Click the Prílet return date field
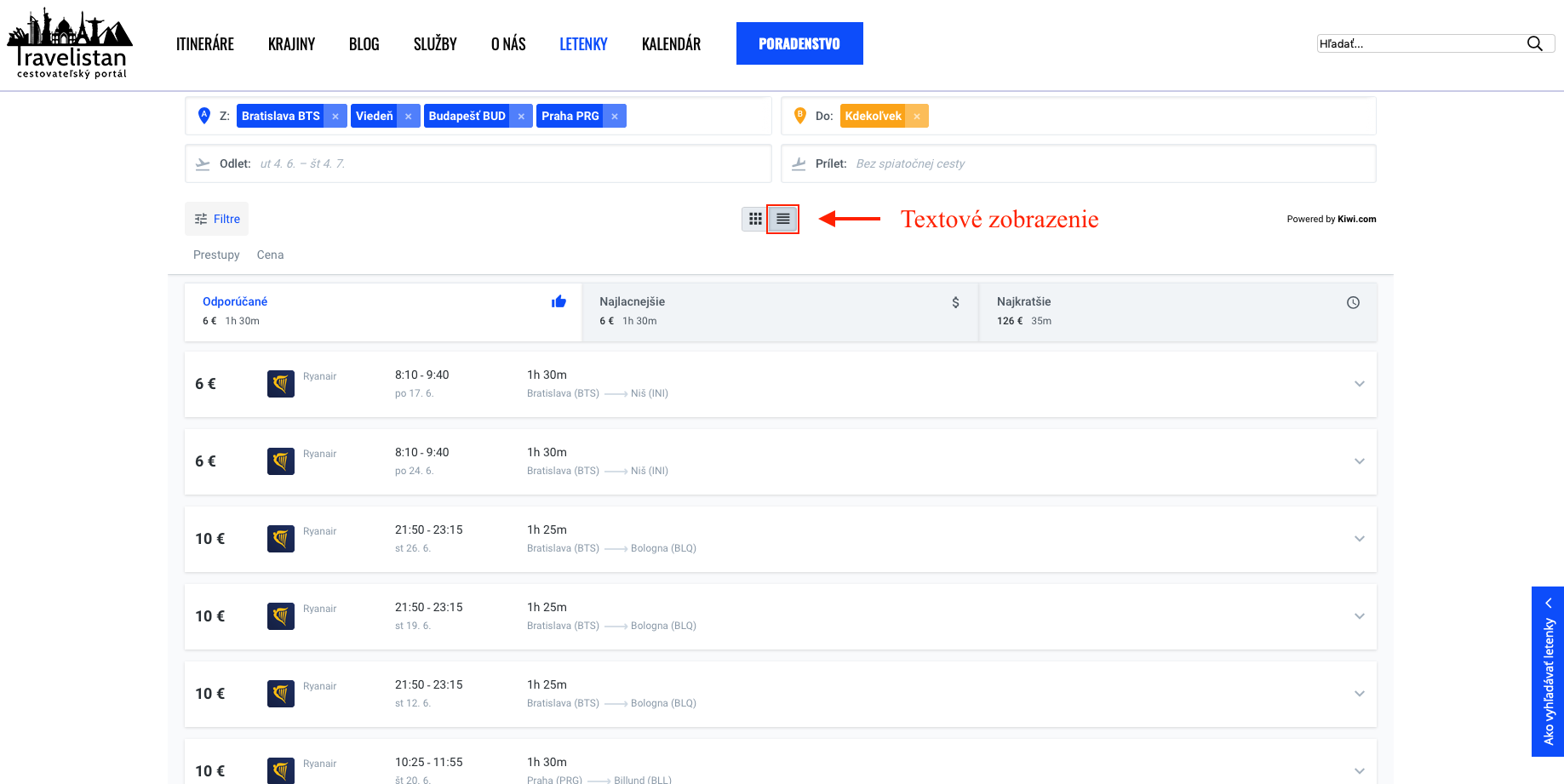1564x784 pixels. [x=1079, y=163]
